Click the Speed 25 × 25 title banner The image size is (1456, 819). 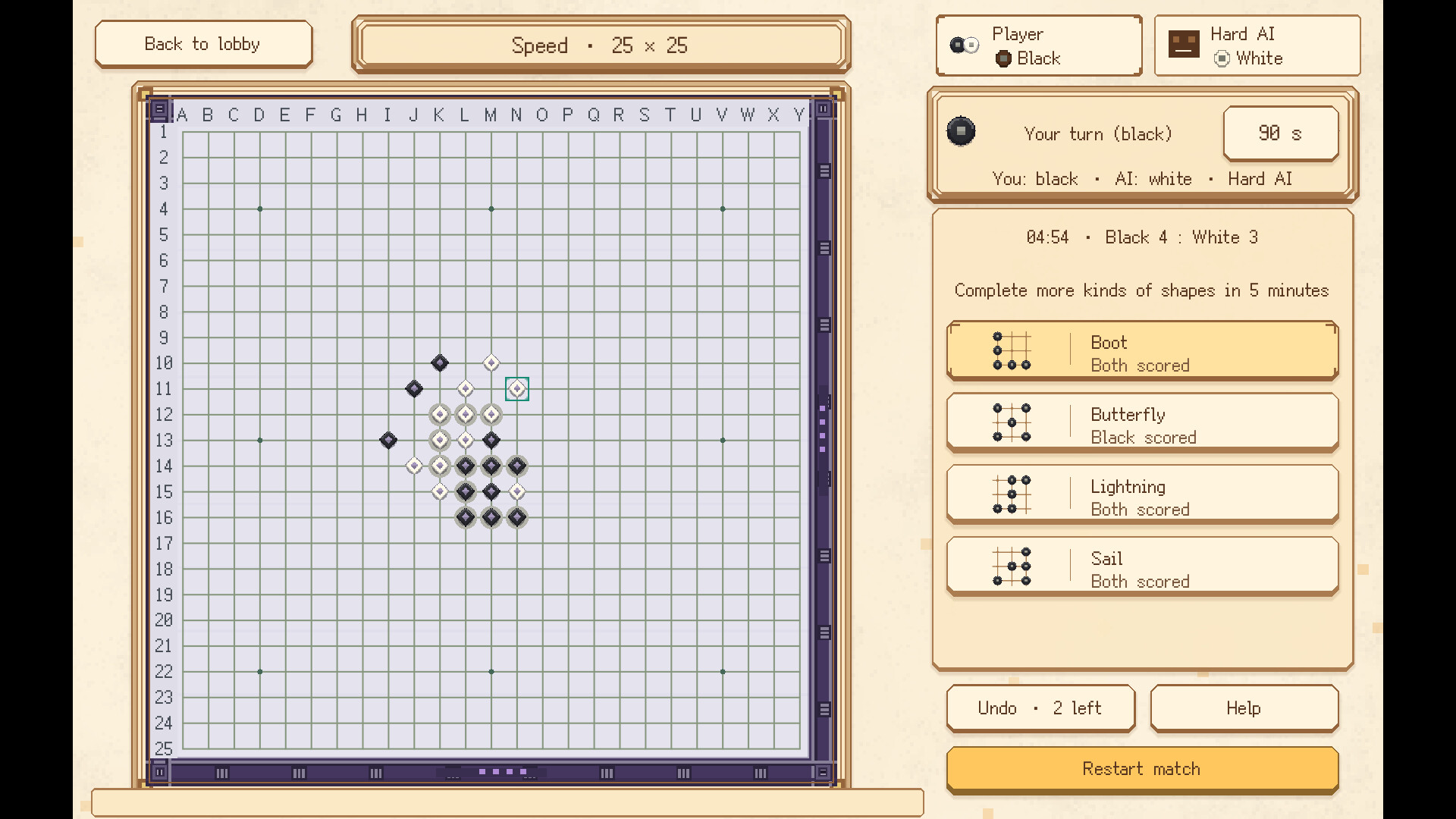(x=601, y=45)
